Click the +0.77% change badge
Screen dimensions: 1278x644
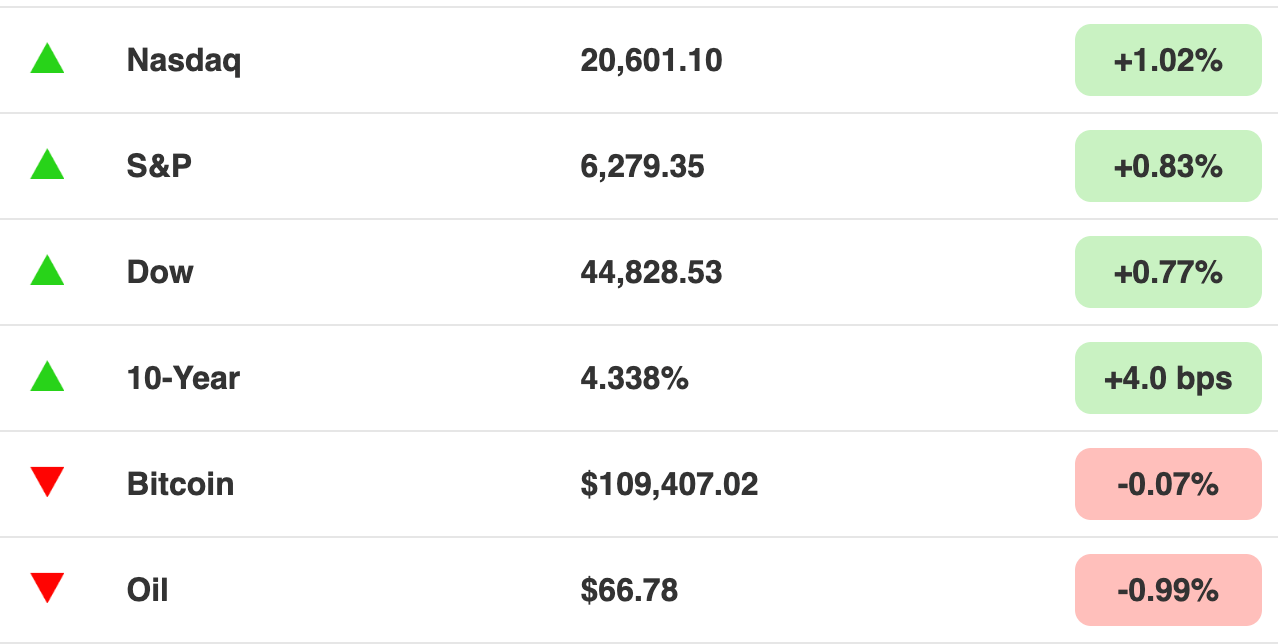click(1168, 272)
